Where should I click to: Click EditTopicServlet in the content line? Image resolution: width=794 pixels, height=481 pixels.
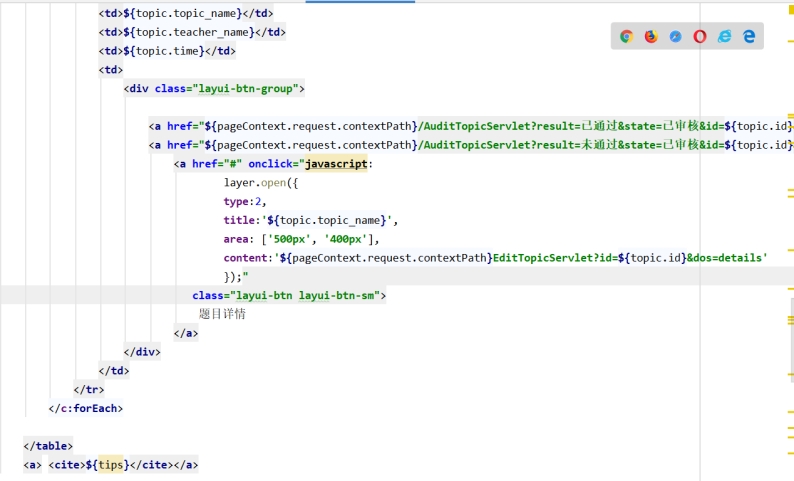543,258
